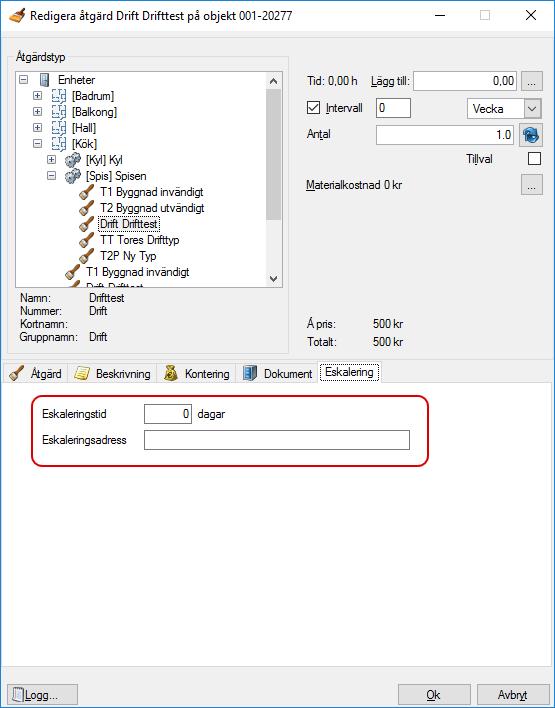
Task: Click the tree scrollbar down arrow
Action: pyautogui.click(x=273, y=279)
